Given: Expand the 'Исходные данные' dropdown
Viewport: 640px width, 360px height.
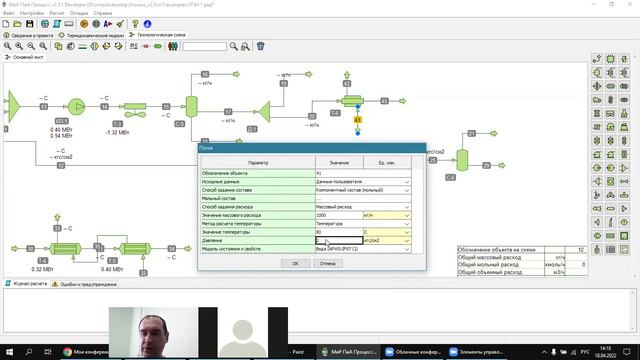Looking at the screenshot, I should click(x=407, y=182).
